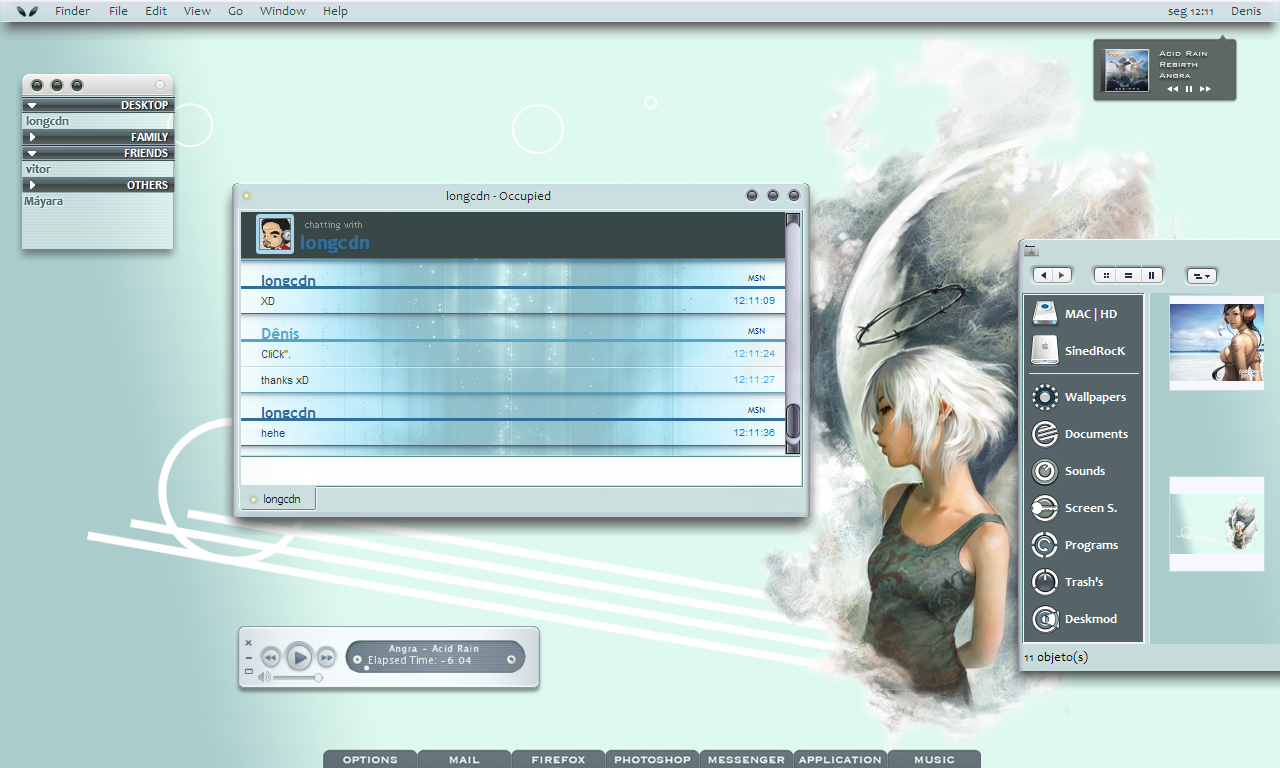Click the round icon at right of track display
Viewport: 1280px width, 768px height.
pos(511,659)
